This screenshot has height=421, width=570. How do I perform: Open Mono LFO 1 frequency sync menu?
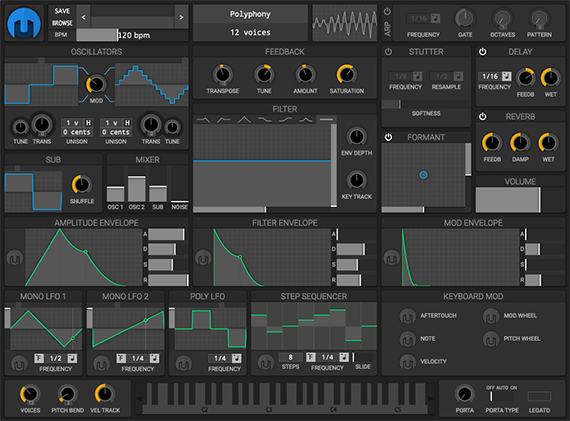click(x=72, y=358)
